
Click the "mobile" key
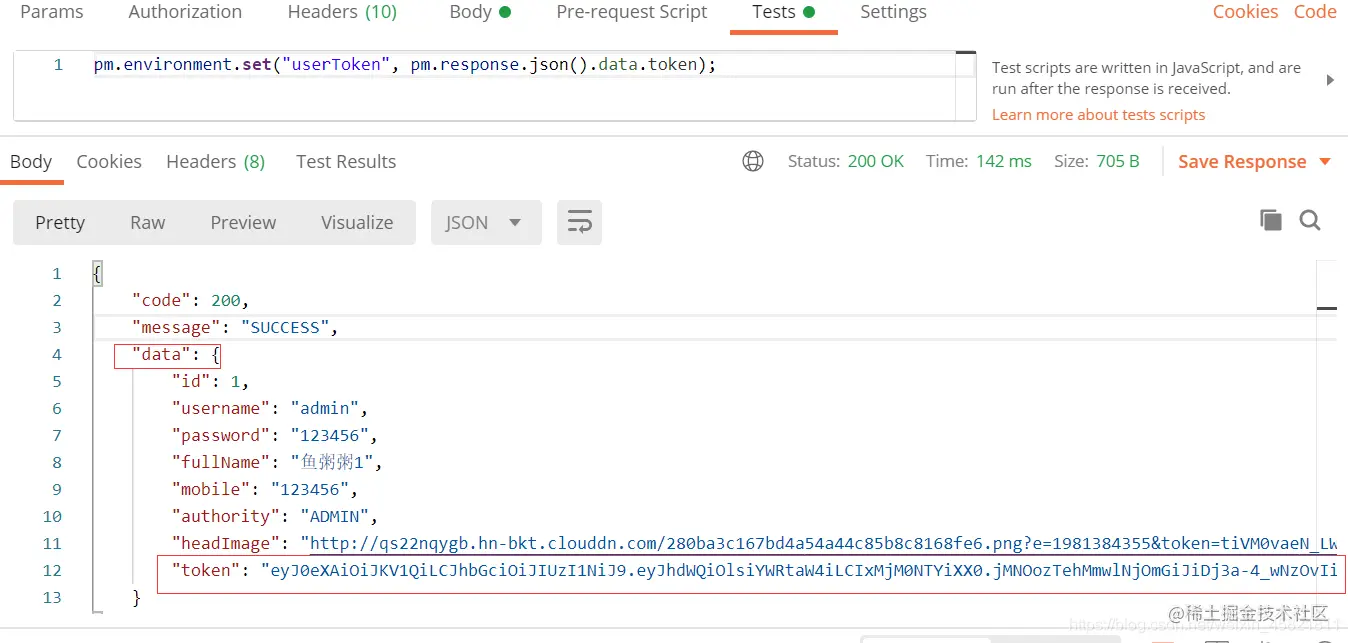[x=211, y=490]
